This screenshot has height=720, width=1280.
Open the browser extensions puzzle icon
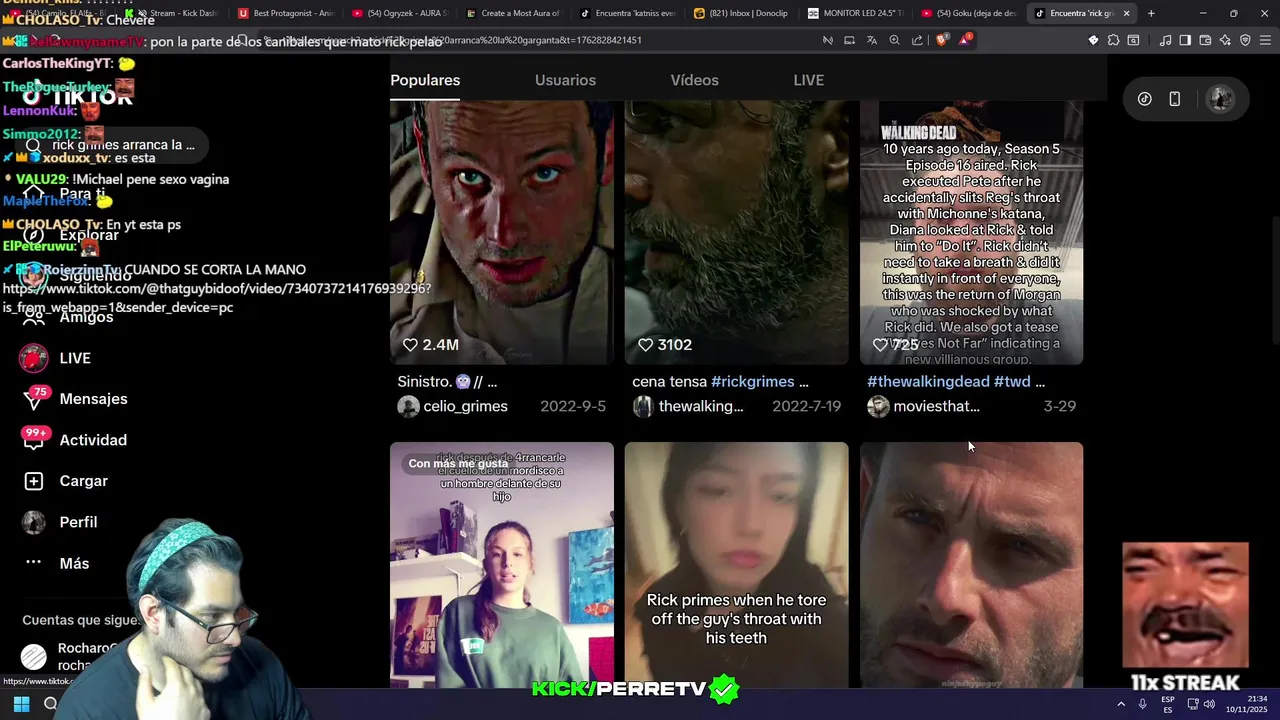tap(1113, 40)
